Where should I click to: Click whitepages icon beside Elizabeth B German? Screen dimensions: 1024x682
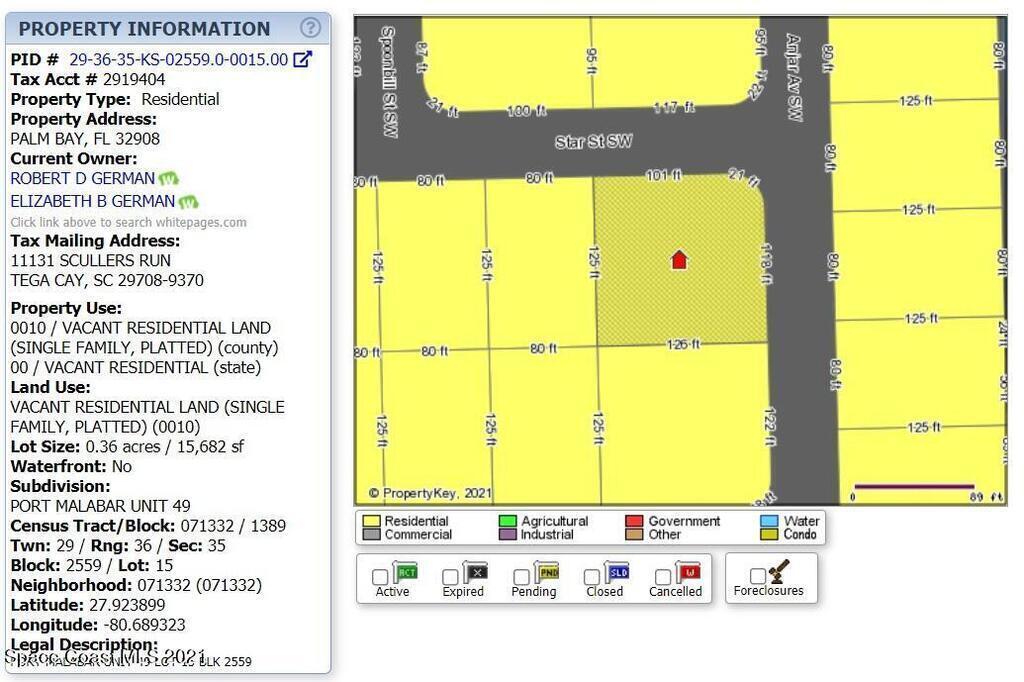(x=188, y=202)
